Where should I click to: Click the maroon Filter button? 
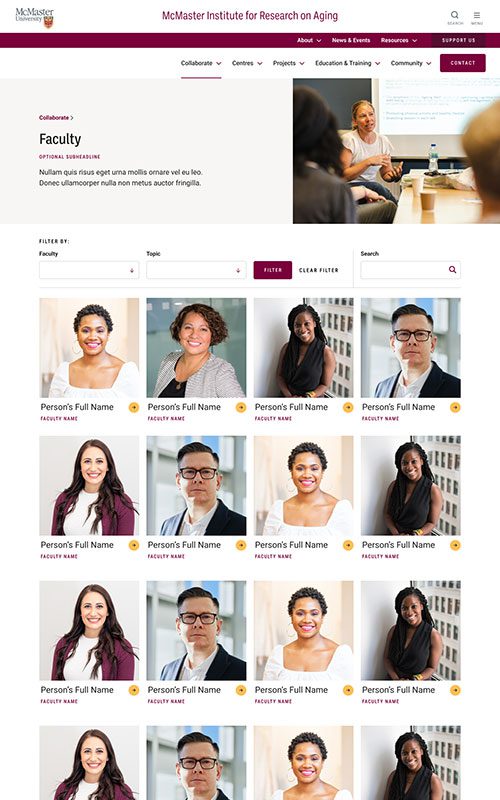tap(272, 270)
